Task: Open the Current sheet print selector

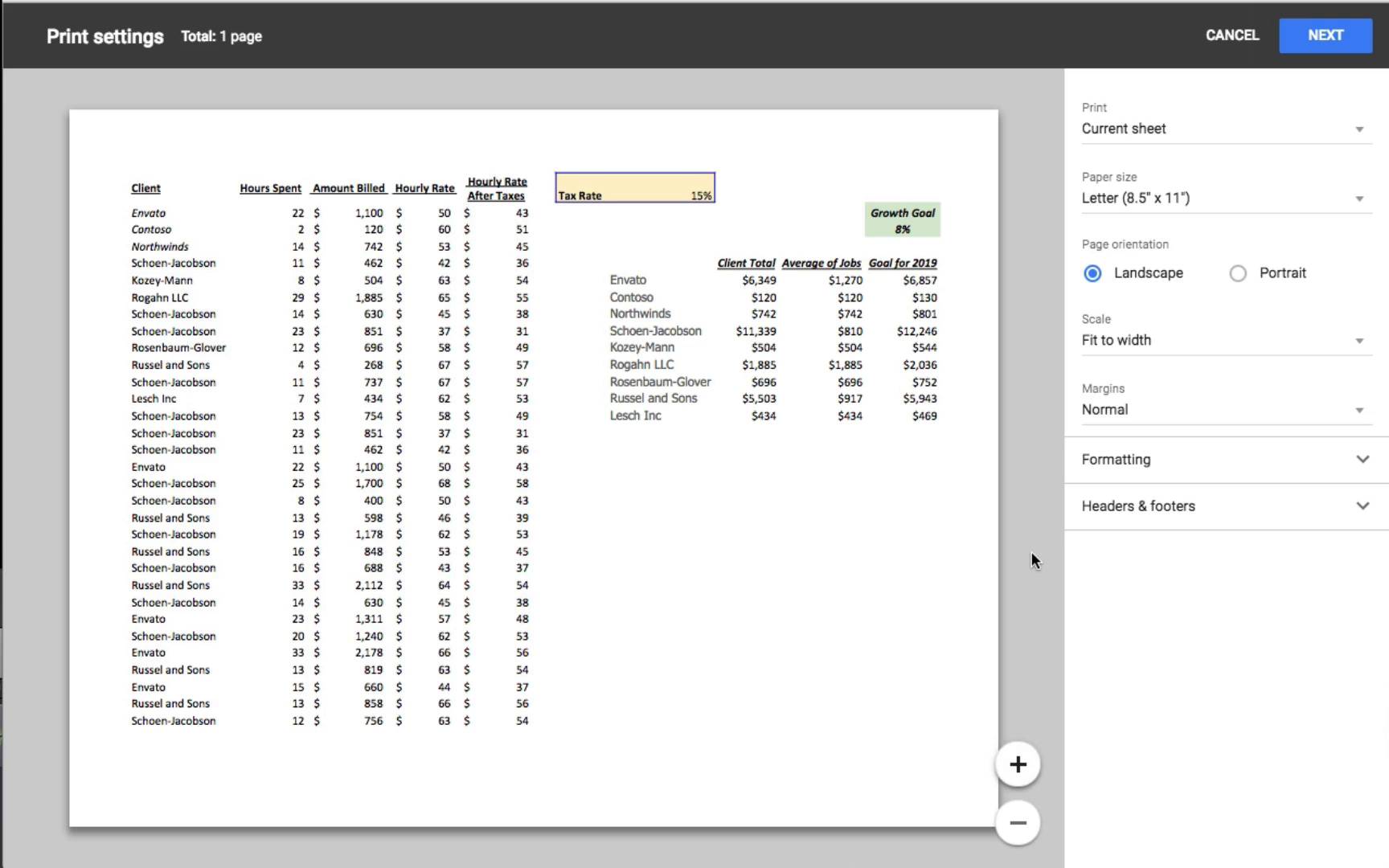Action: pos(1222,129)
